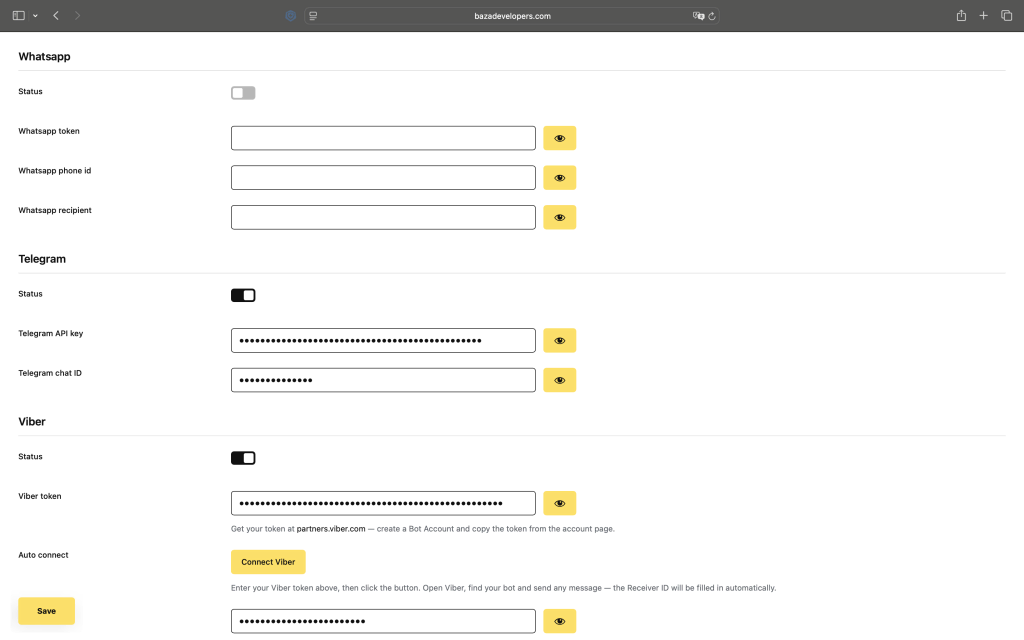Click the 'Whatsapp token' label
1024x640 pixels.
[x=49, y=131]
